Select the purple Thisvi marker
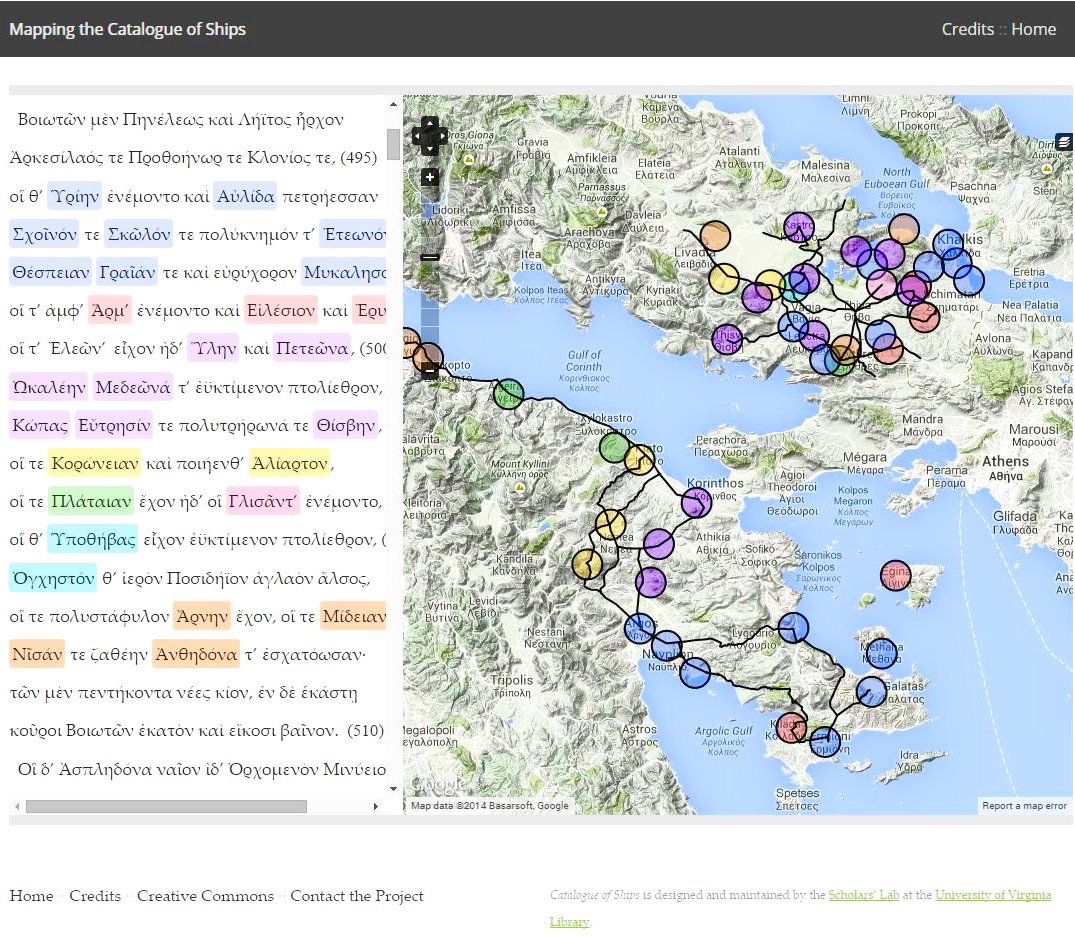Viewport: 1075px width, 938px height. click(727, 340)
